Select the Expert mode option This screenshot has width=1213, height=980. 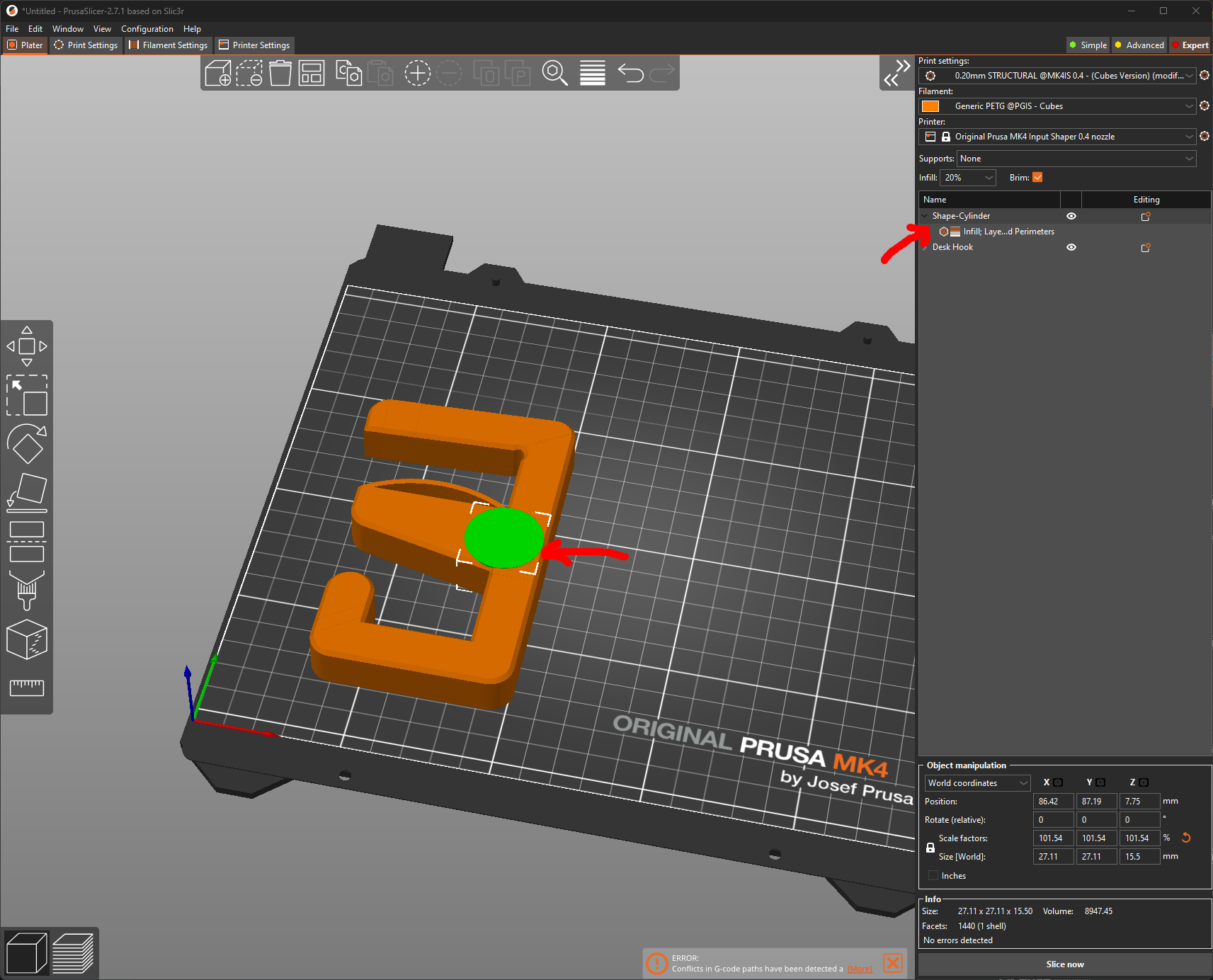[1190, 45]
